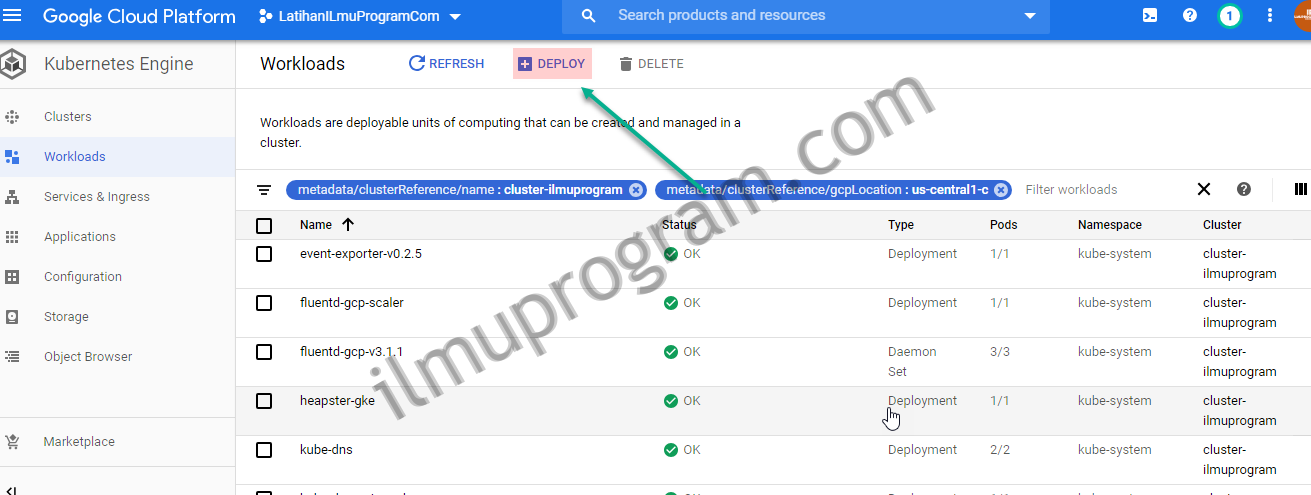Click the Configuration sidebar icon

click(x=12, y=277)
